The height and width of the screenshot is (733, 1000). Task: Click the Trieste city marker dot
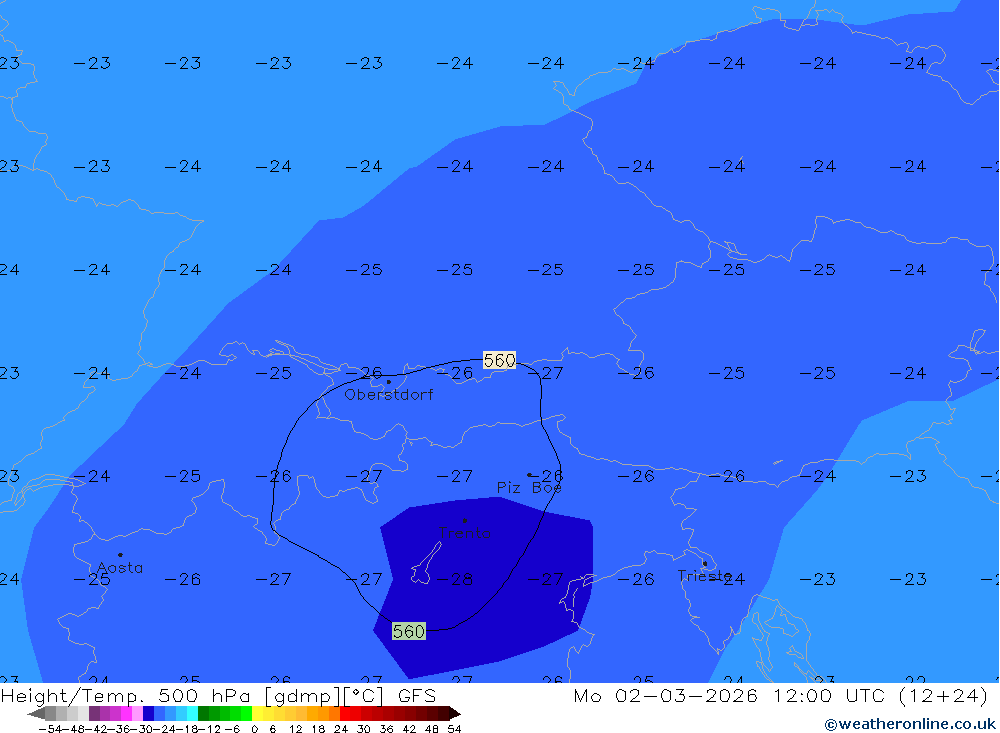[x=705, y=563]
